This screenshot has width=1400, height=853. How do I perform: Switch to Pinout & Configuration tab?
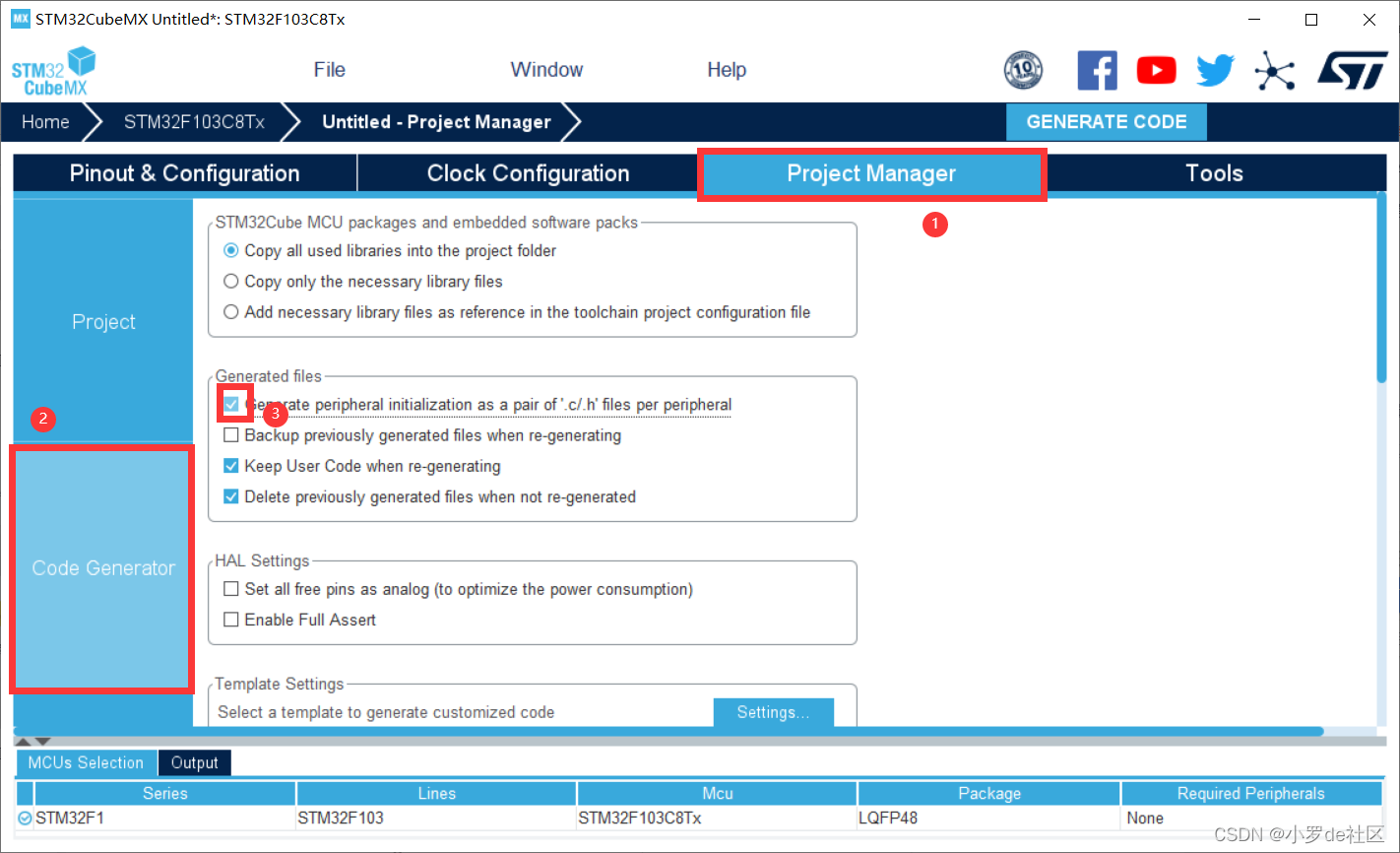point(184,173)
